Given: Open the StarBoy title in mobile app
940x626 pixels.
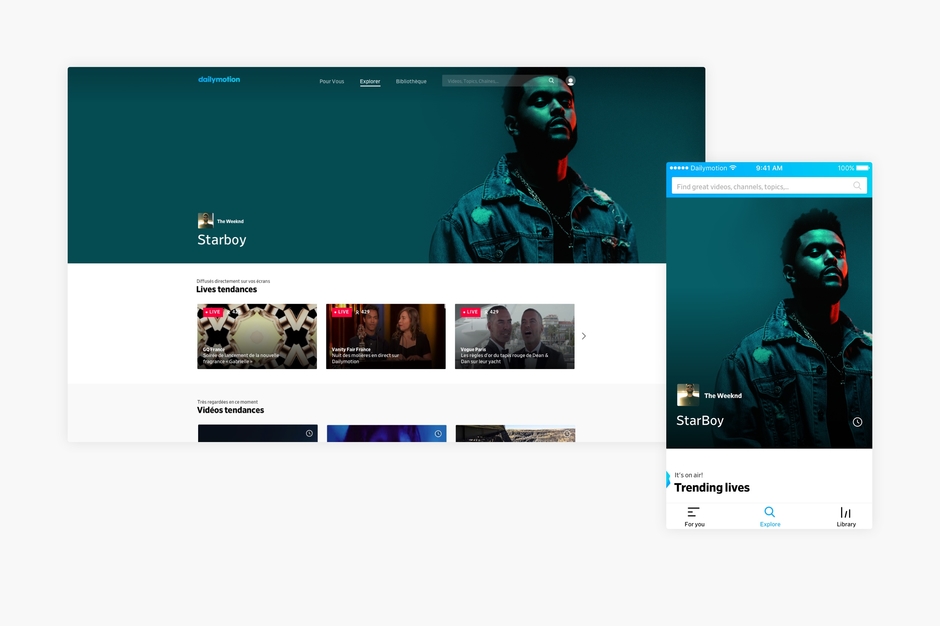Looking at the screenshot, I should (700, 421).
